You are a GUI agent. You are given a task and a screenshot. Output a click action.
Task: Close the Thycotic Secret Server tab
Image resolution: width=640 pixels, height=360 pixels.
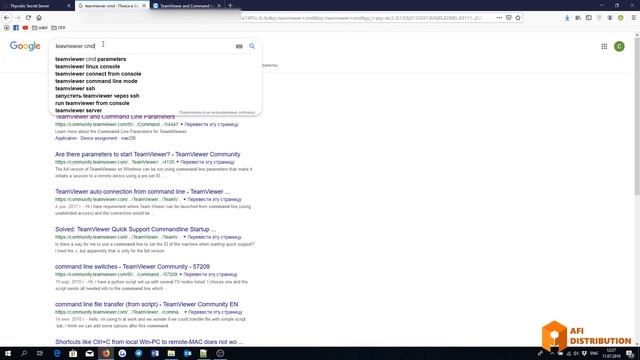click(69, 6)
